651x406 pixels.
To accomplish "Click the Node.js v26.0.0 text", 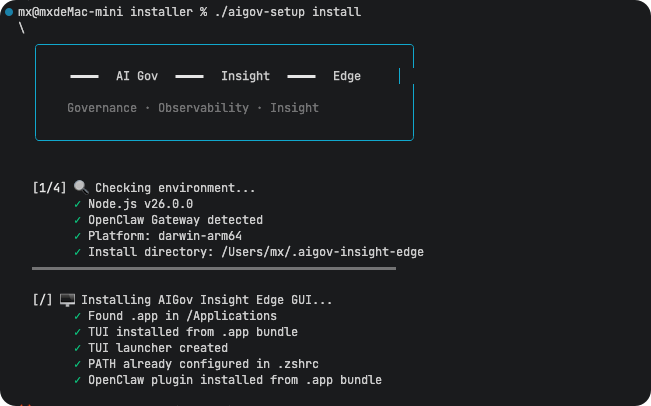I will (140, 204).
